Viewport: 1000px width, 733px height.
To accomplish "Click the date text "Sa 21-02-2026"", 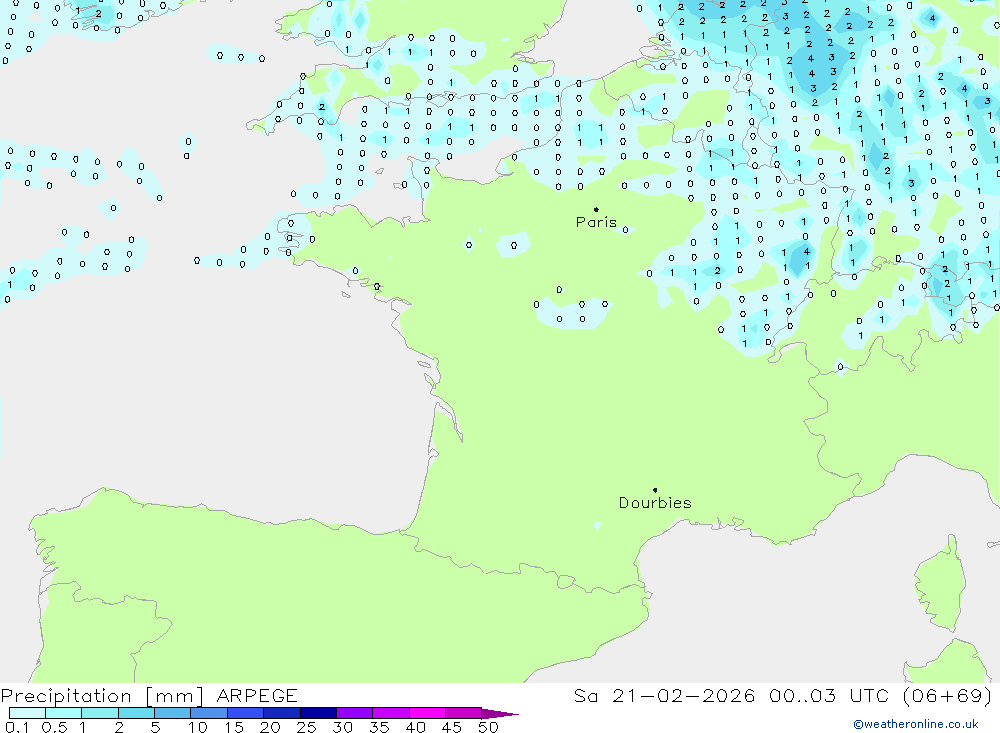I will coord(665,695).
